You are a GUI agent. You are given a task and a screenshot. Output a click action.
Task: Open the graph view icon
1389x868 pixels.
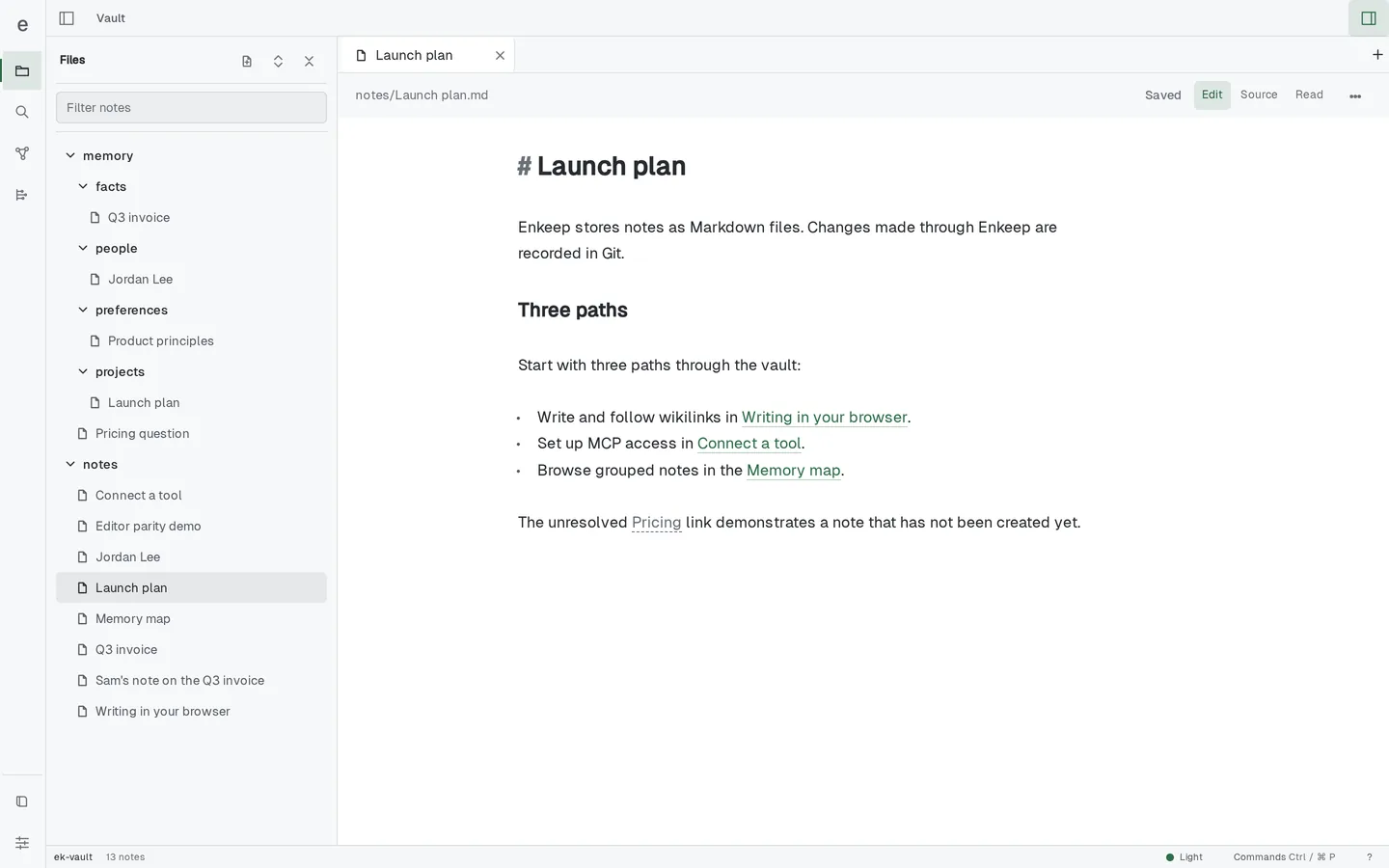click(x=22, y=154)
